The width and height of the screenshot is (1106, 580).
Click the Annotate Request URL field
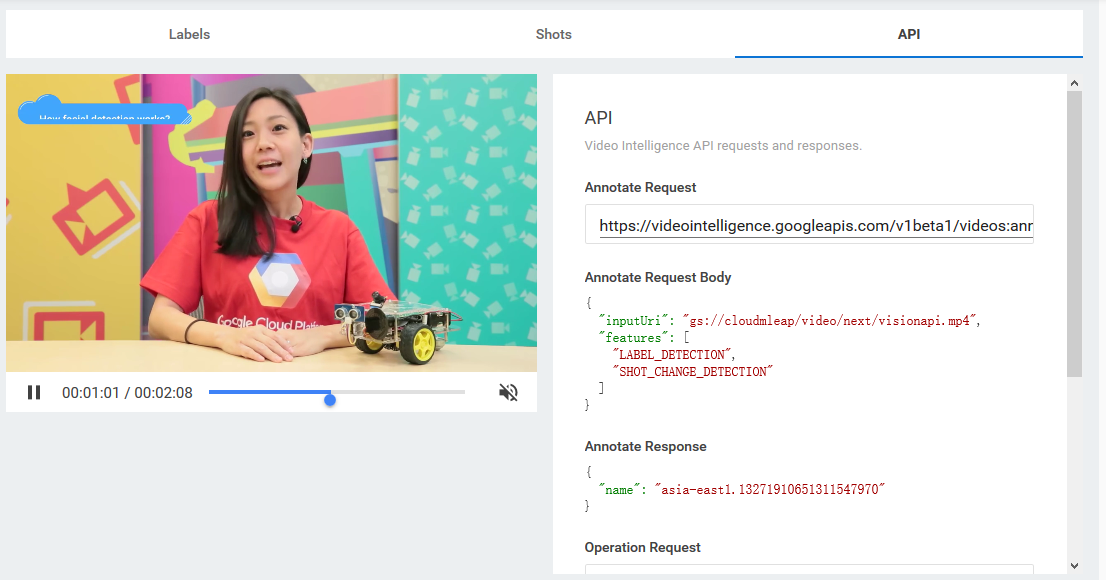tap(808, 224)
